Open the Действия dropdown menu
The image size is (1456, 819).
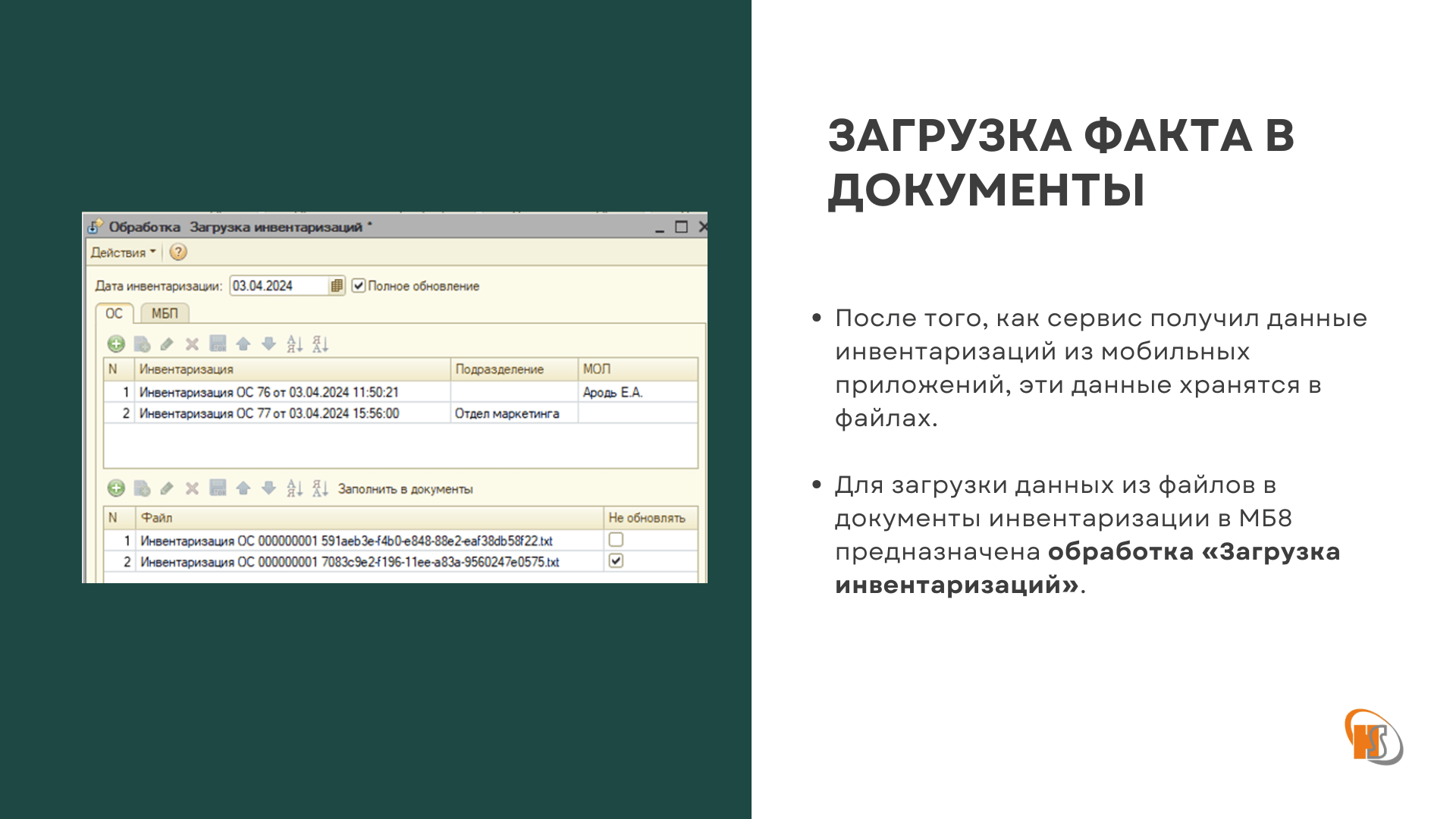pyautogui.click(x=123, y=253)
